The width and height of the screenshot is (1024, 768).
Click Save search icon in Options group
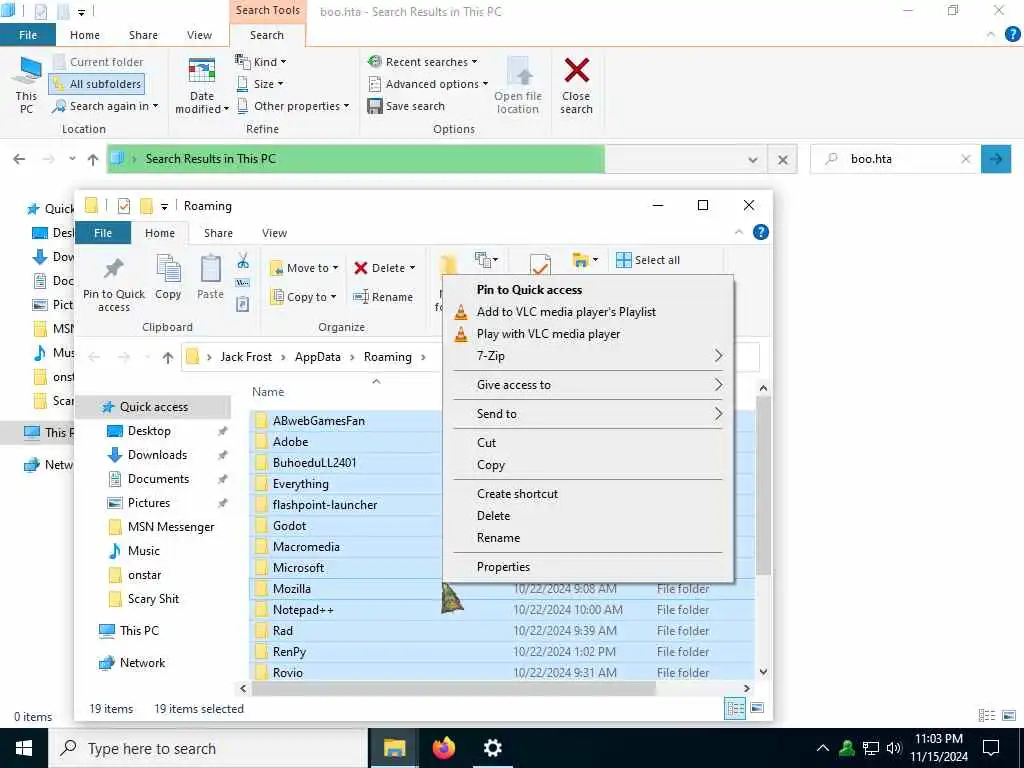(x=374, y=106)
